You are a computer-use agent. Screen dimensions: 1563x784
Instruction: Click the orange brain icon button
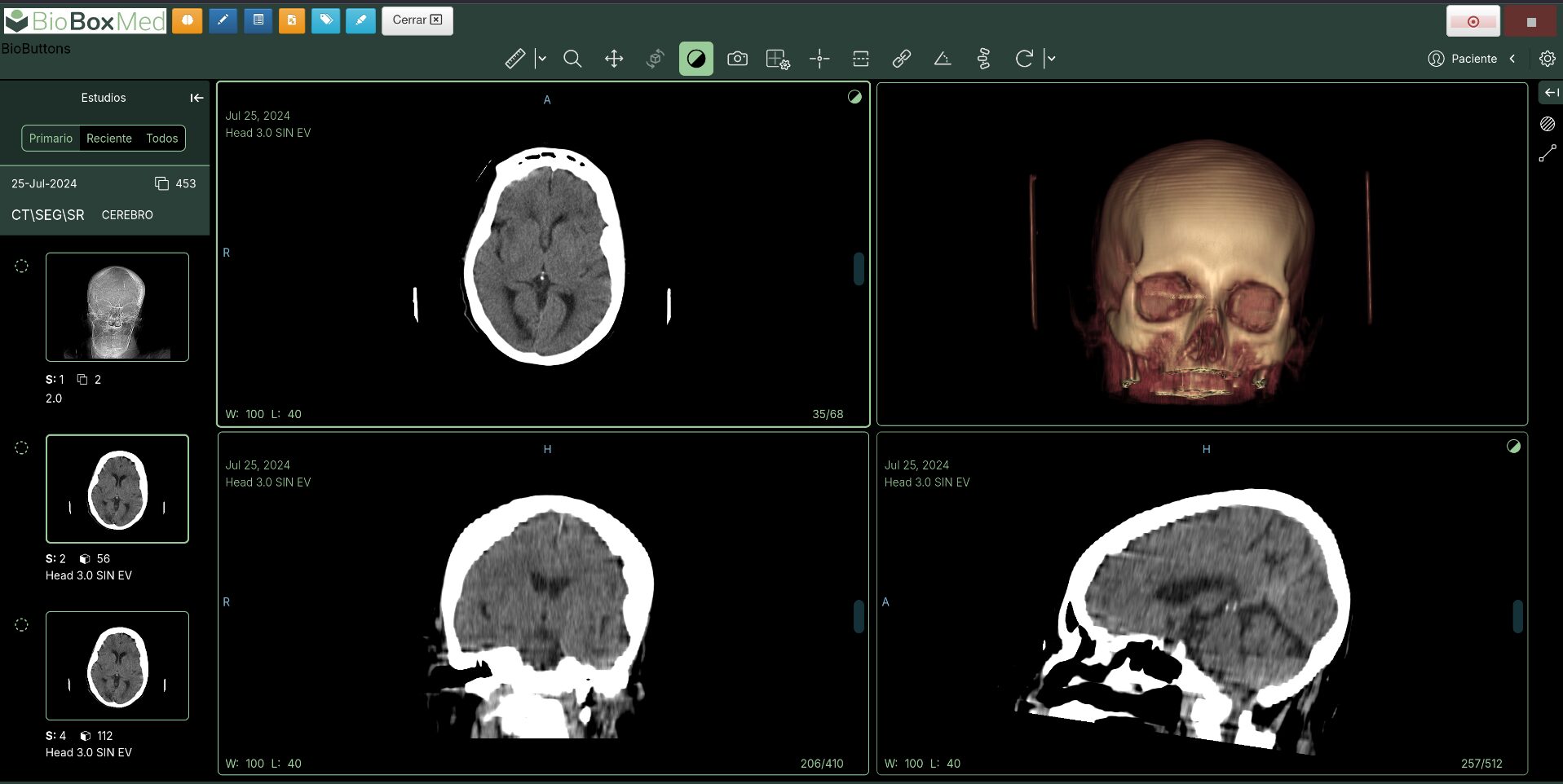[x=187, y=20]
